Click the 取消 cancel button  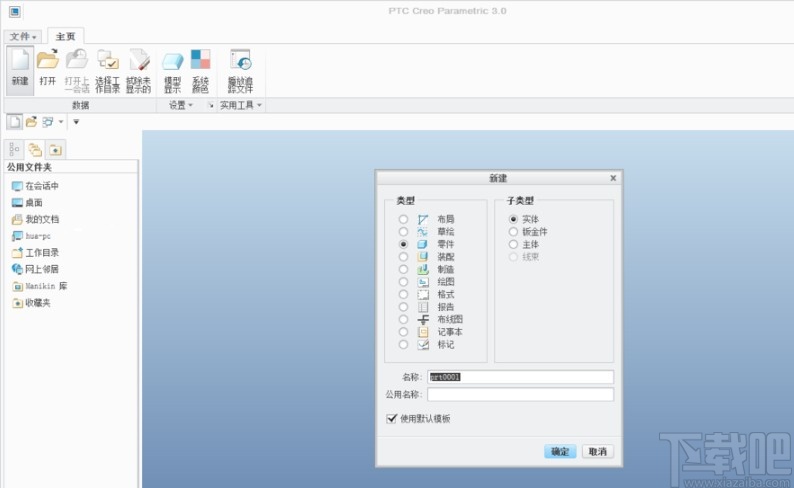pyautogui.click(x=598, y=452)
